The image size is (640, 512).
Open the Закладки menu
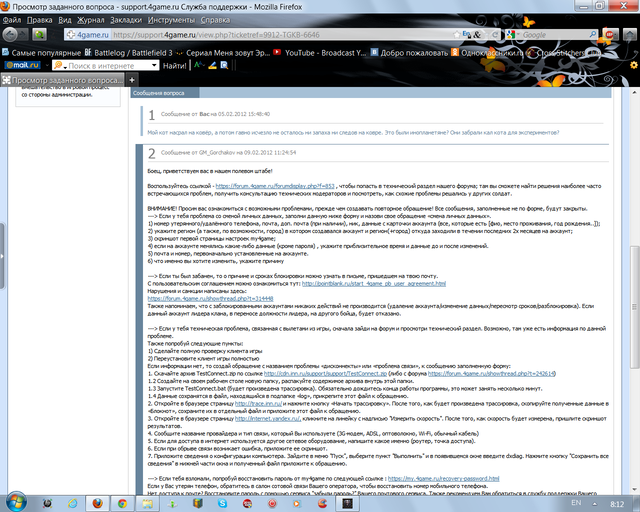coord(126,20)
